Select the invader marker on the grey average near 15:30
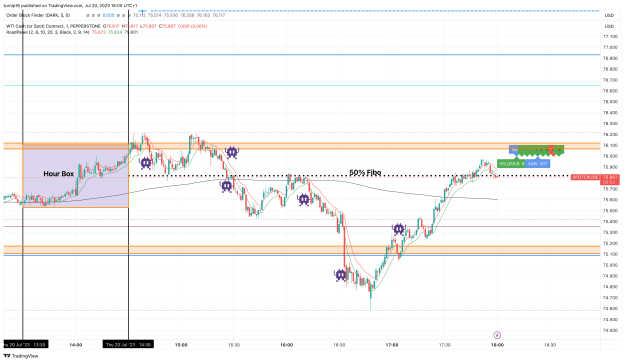 pyautogui.click(x=227, y=186)
